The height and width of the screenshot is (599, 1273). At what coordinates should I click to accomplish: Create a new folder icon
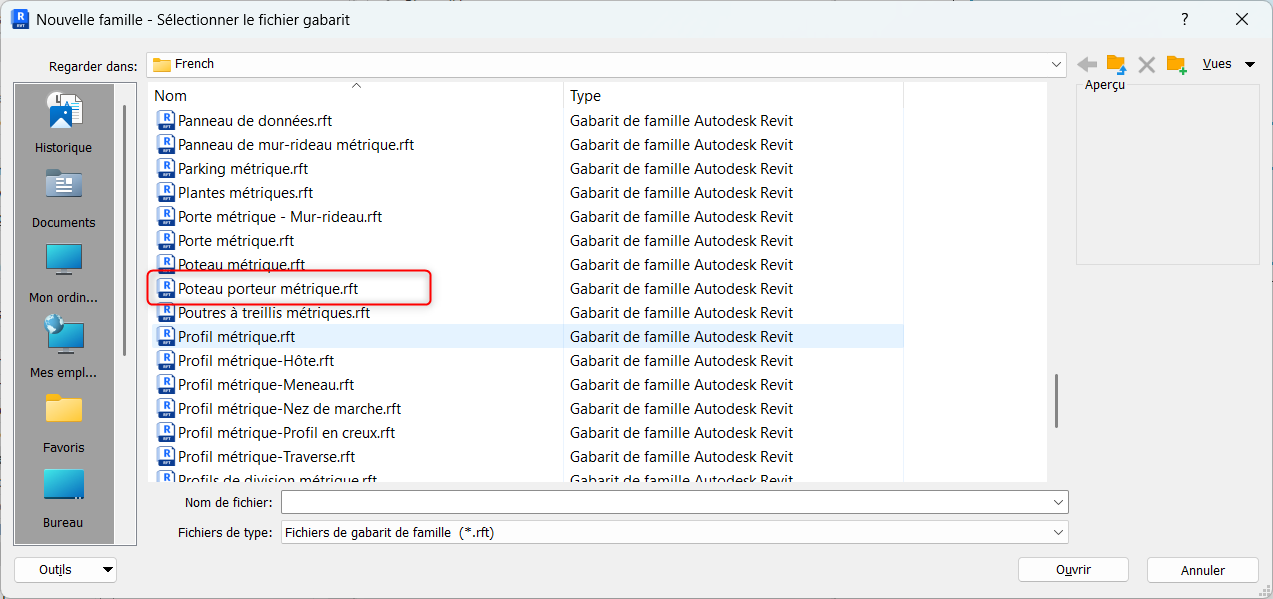1176,65
